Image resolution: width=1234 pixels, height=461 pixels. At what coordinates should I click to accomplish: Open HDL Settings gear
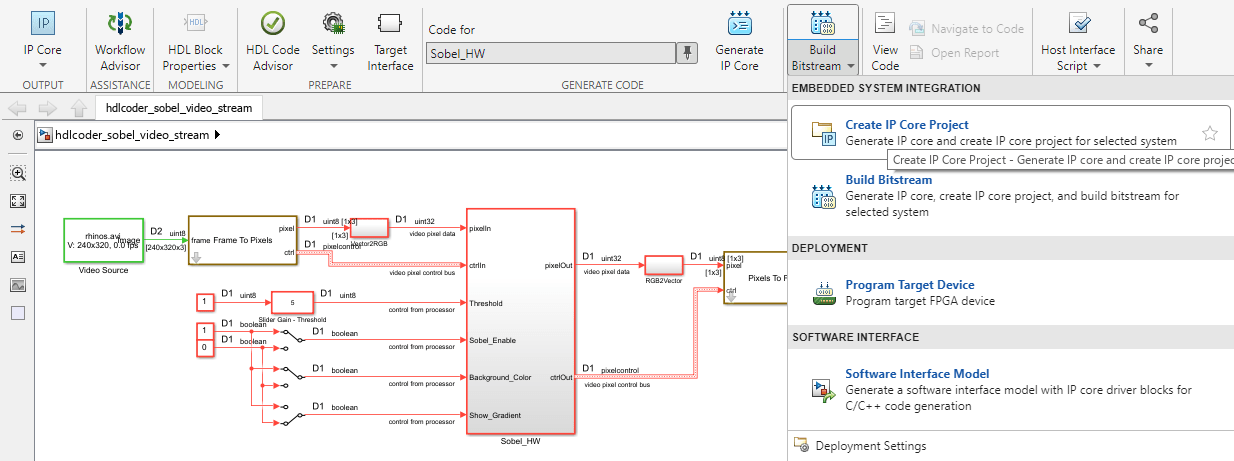click(x=333, y=23)
